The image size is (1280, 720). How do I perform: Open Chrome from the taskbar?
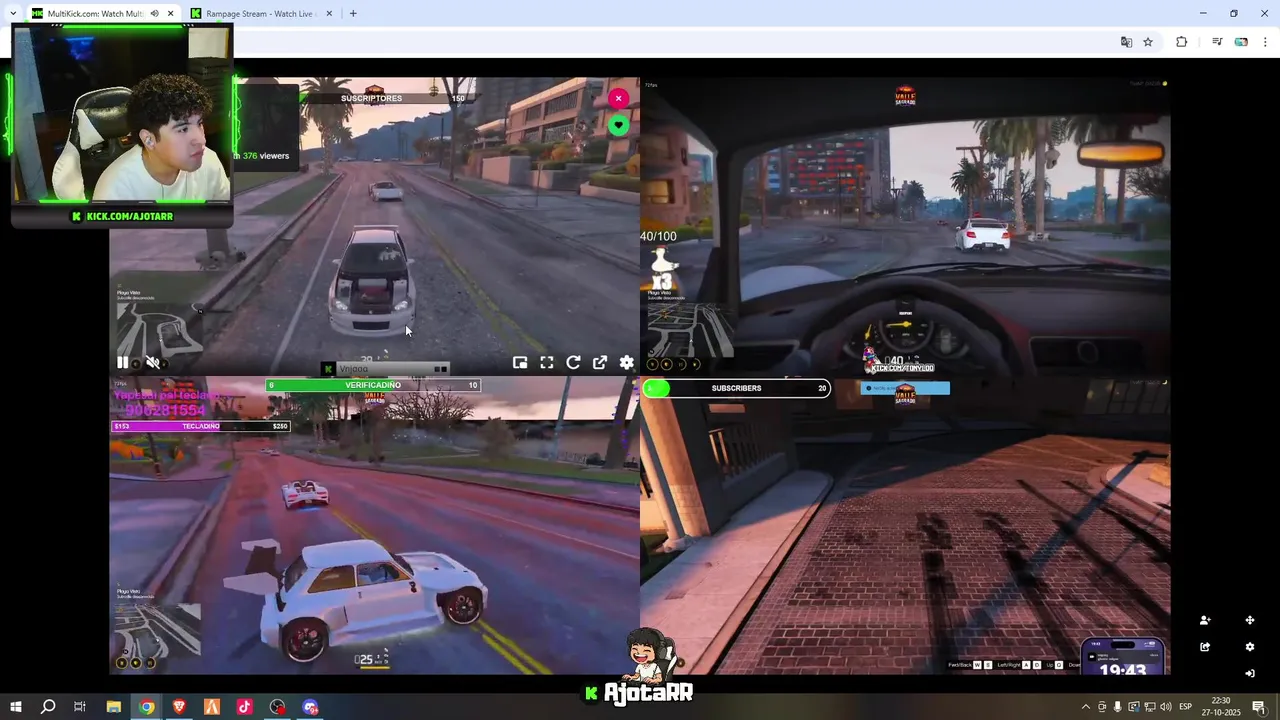(146, 707)
